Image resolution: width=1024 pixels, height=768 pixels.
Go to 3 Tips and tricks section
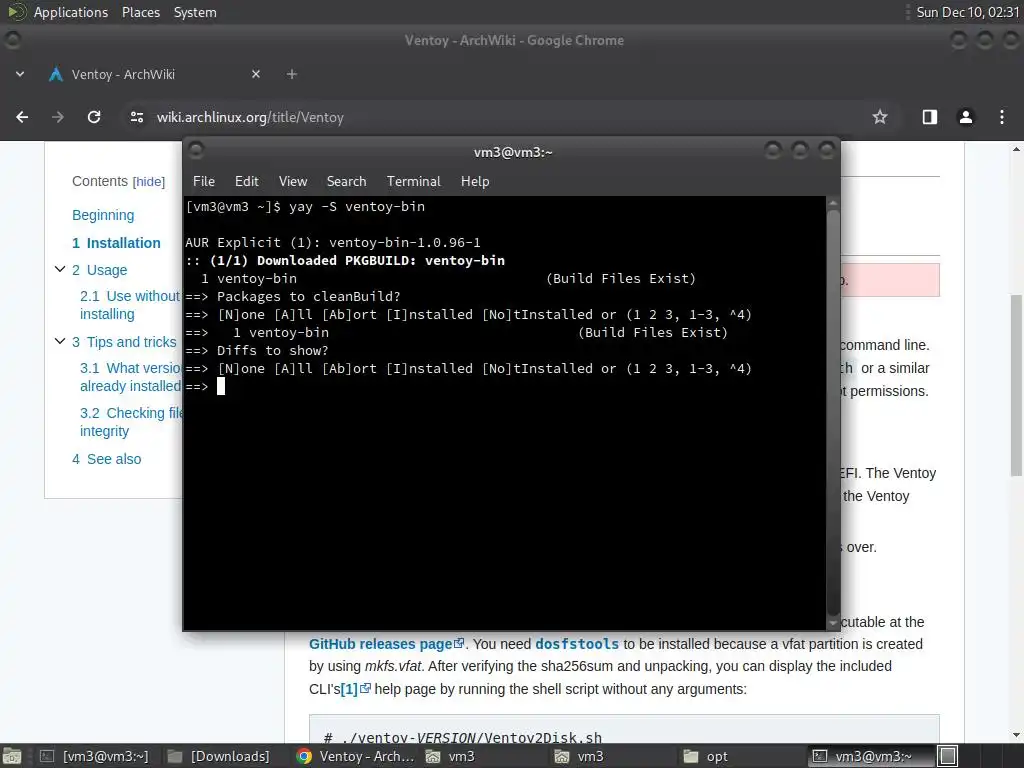click(x=124, y=342)
